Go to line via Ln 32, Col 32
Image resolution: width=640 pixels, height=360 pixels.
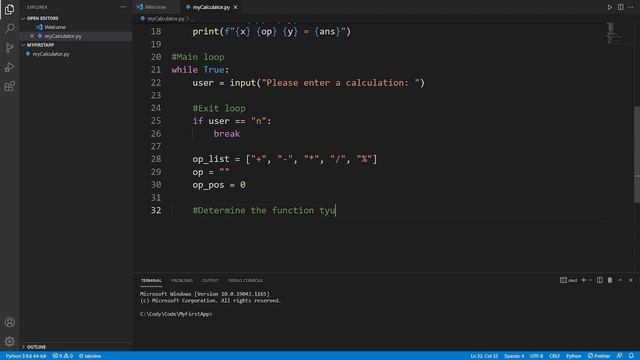click(484, 356)
